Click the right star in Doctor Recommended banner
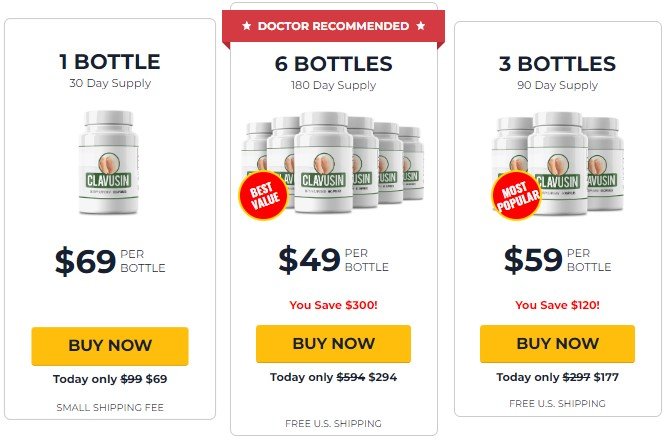 (x=421, y=26)
